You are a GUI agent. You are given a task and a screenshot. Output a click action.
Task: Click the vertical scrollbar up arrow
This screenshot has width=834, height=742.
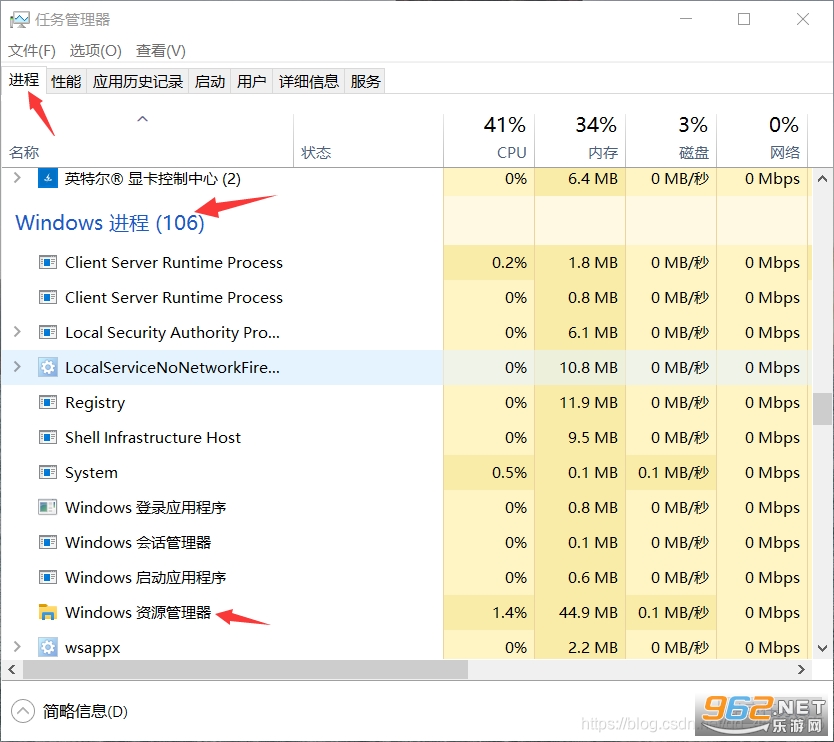click(822, 179)
